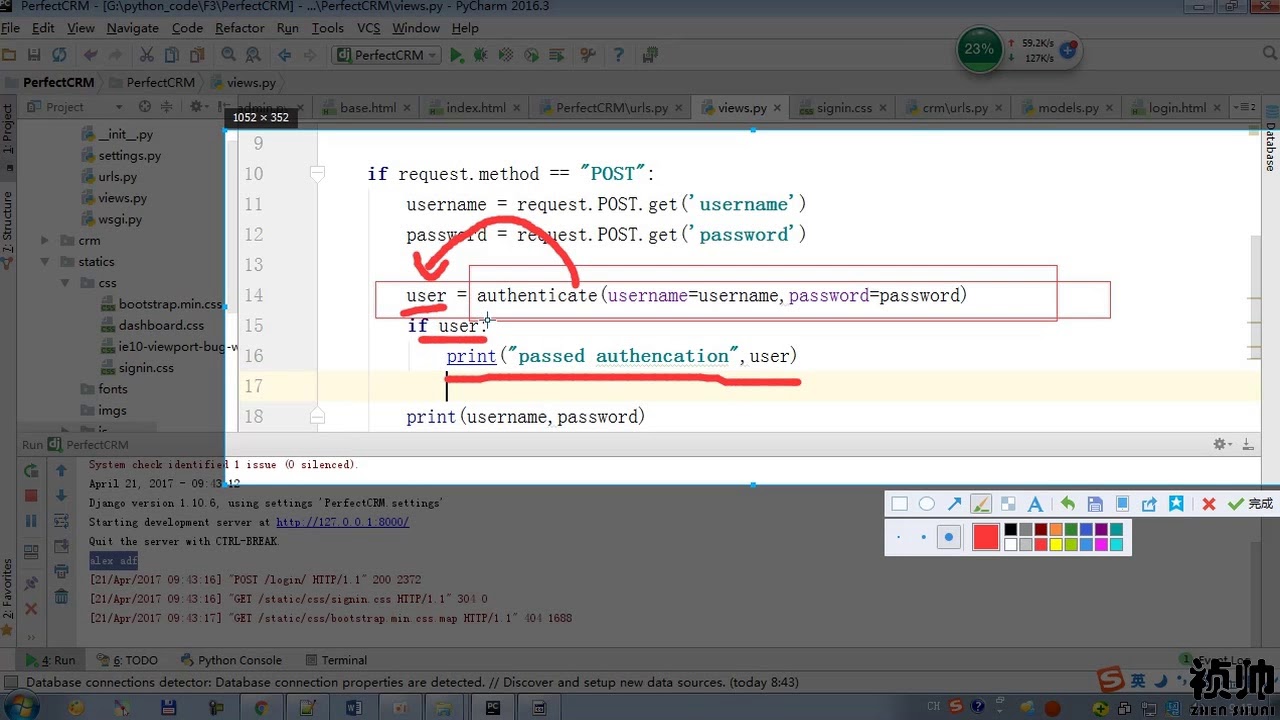Open the Terminal tool window
The width and height of the screenshot is (1280, 720).
336,660
